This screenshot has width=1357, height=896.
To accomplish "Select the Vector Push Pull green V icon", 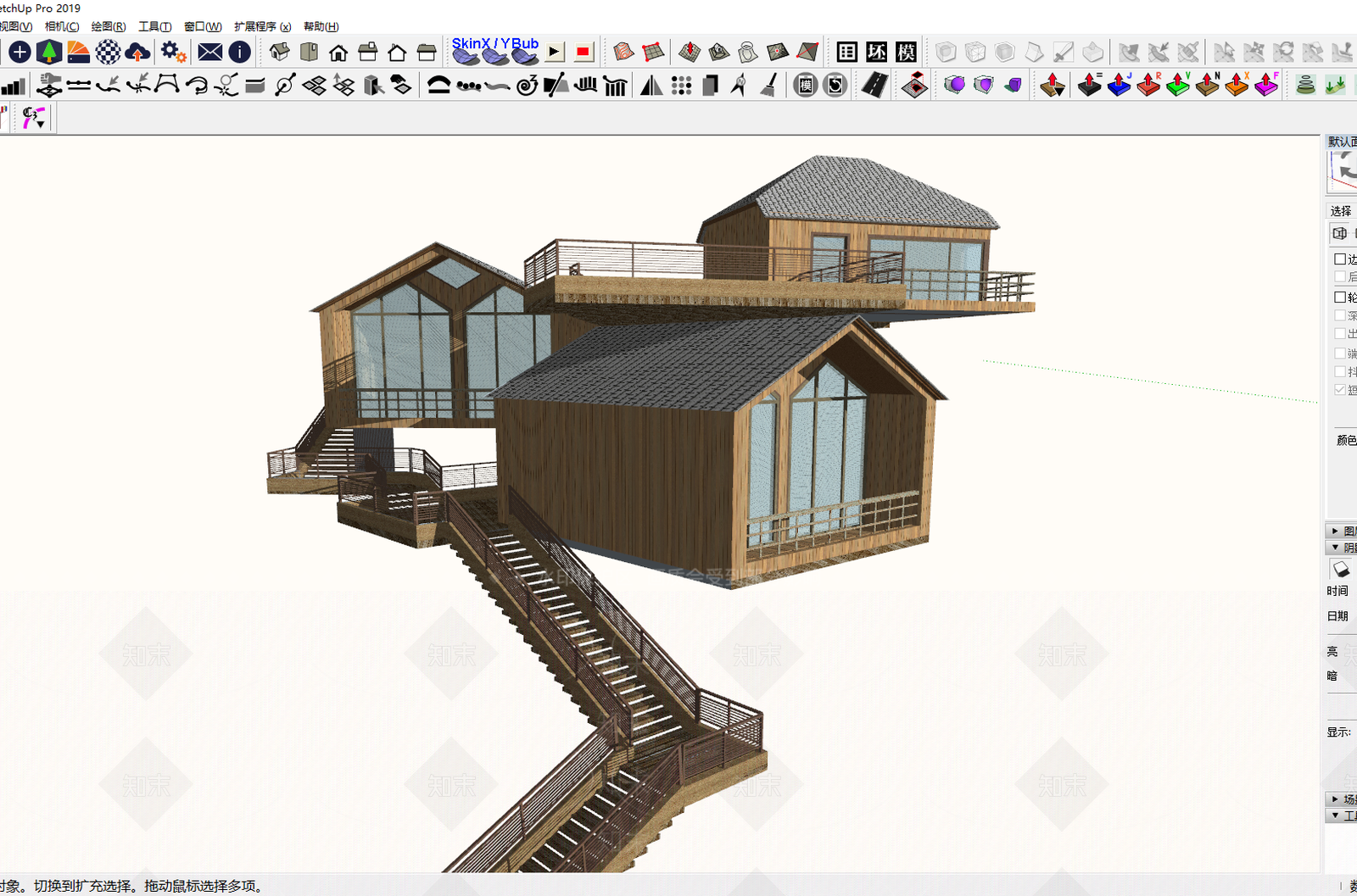I will pos(1178,85).
